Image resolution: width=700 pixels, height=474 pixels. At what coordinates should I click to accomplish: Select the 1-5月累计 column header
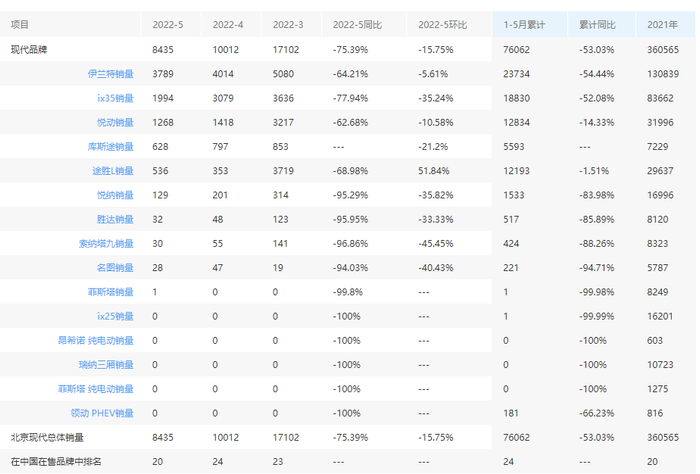click(524, 25)
